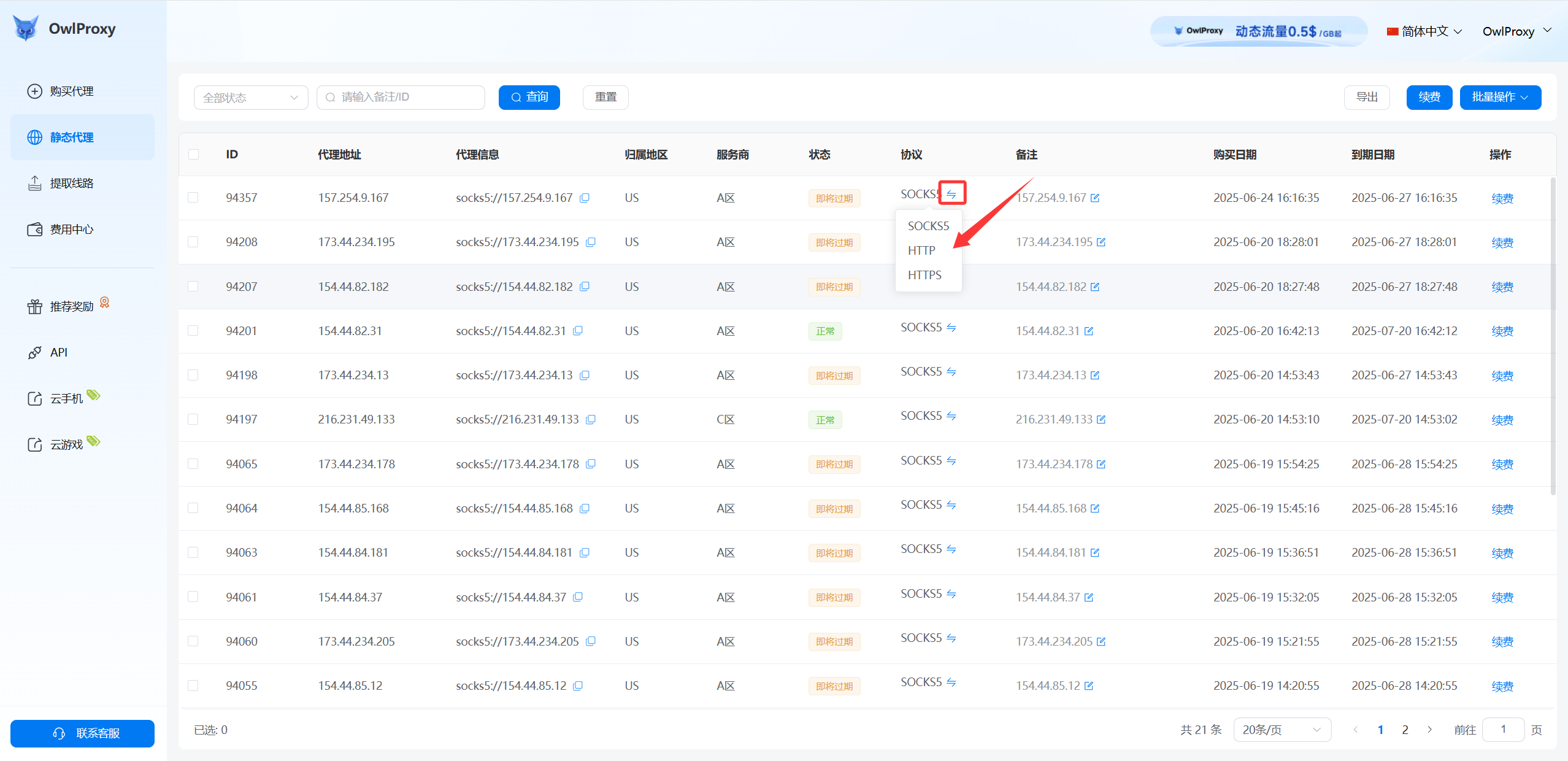Viewport: 1568px width, 761px height.
Task: Go to the 静态代理 sidebar section
Action: pyautogui.click(x=82, y=137)
